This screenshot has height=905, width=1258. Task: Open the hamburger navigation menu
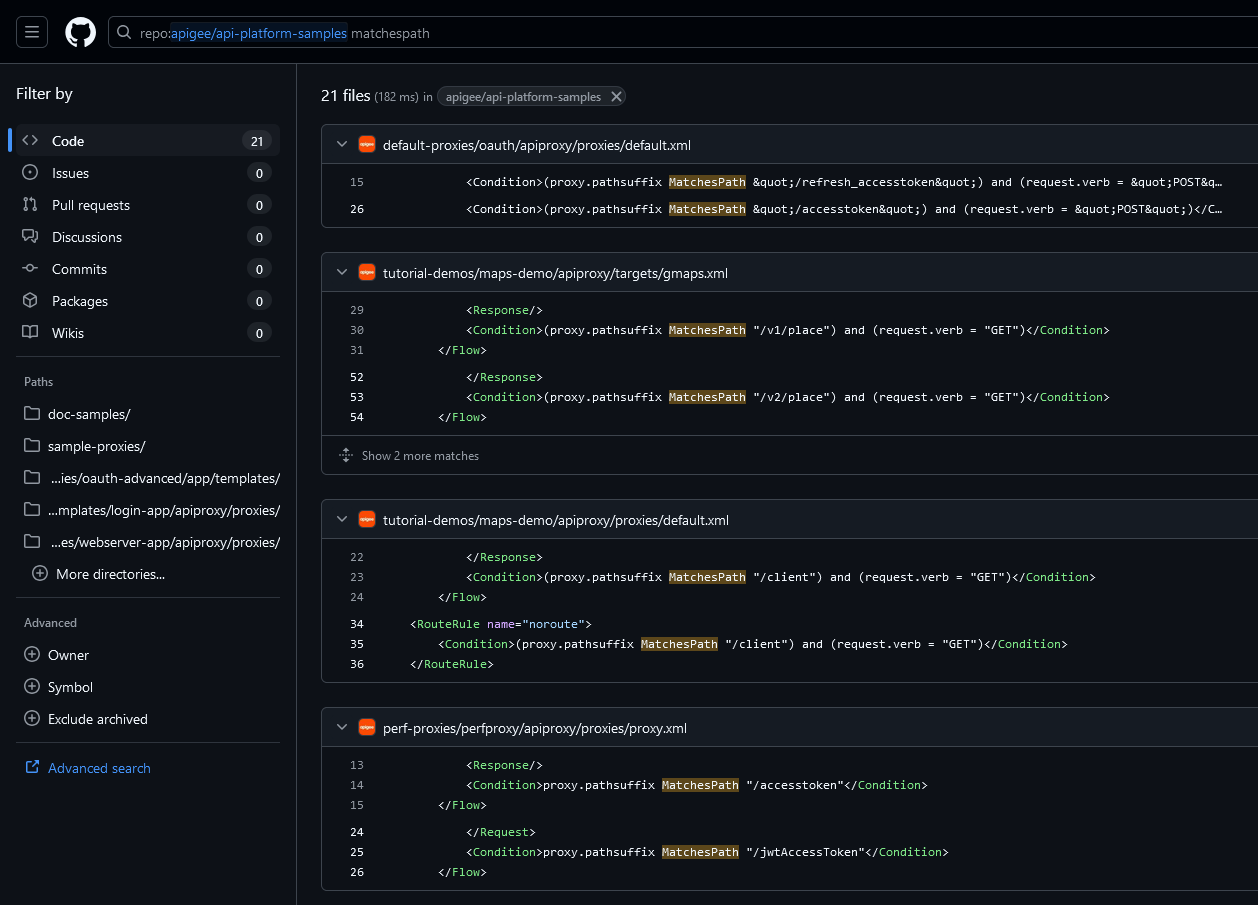tap(31, 33)
